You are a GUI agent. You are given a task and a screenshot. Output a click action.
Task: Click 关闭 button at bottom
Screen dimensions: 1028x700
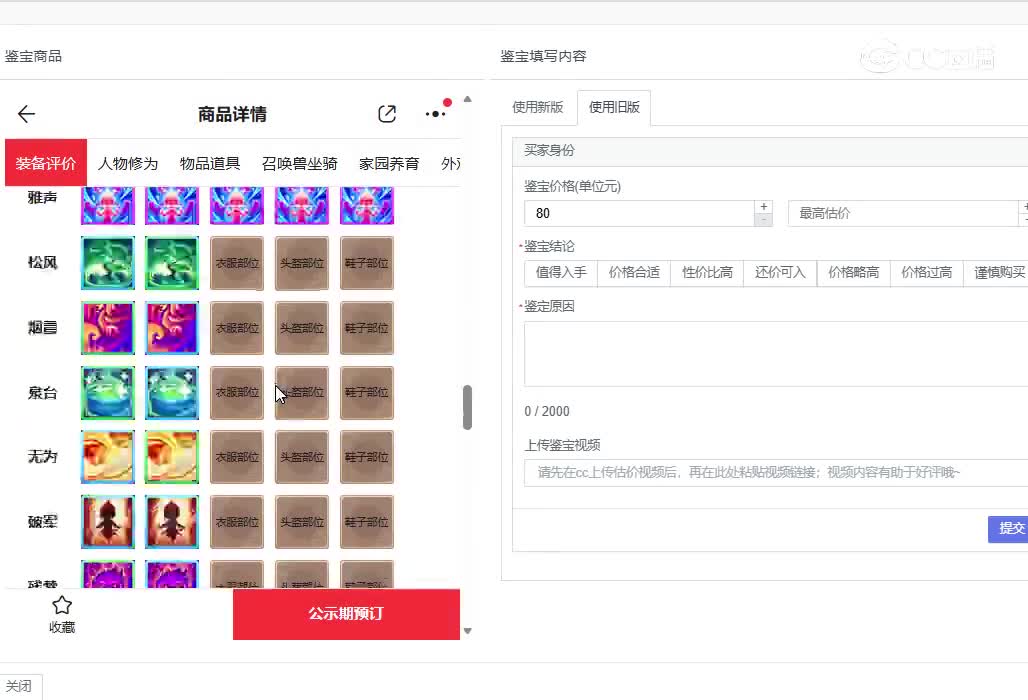19,686
